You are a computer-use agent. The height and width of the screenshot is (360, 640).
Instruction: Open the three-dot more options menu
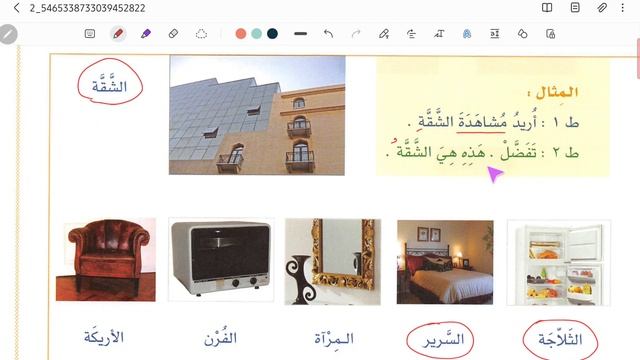[622, 8]
